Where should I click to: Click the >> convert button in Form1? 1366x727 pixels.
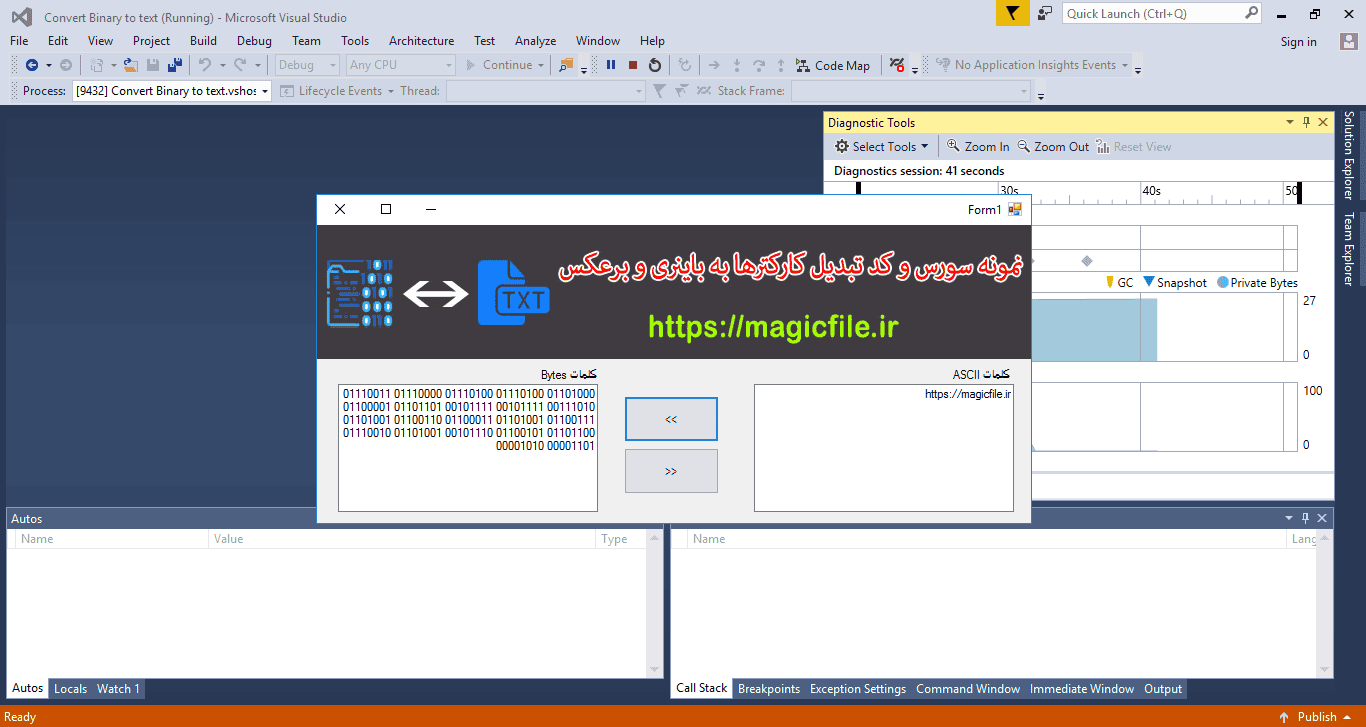click(x=671, y=471)
